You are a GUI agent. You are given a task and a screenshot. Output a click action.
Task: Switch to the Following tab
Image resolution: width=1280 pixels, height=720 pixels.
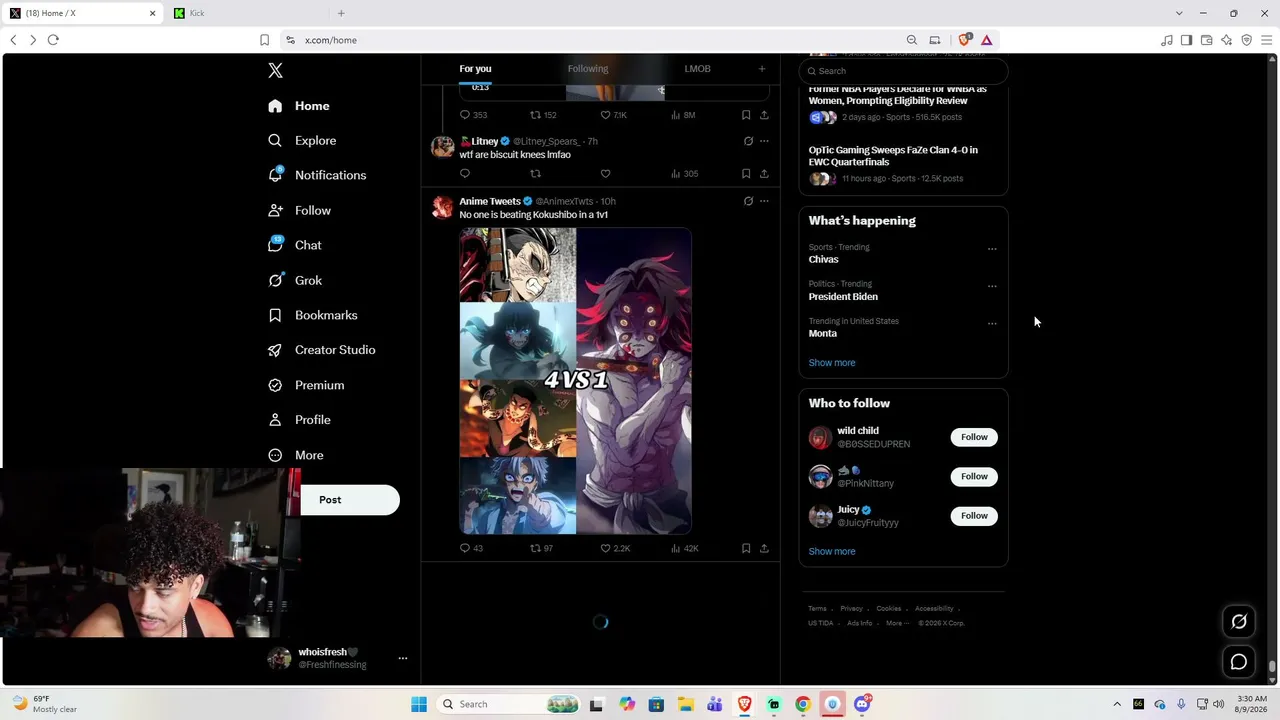click(x=588, y=69)
